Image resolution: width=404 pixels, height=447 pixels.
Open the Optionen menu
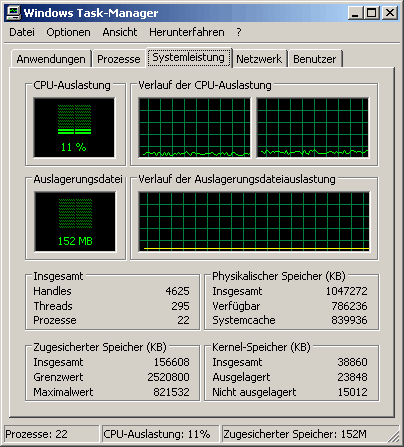[68, 32]
